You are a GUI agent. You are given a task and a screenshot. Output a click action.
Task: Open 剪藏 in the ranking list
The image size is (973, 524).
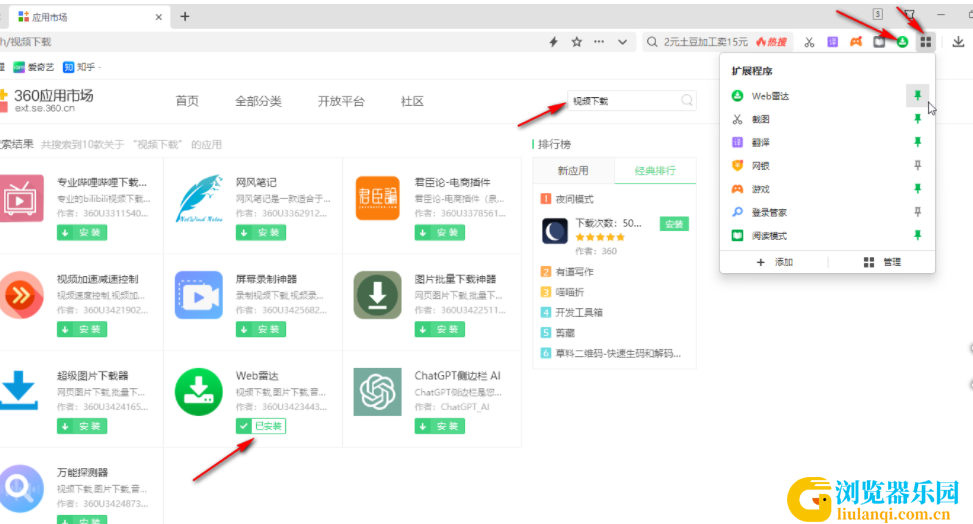(x=565, y=333)
